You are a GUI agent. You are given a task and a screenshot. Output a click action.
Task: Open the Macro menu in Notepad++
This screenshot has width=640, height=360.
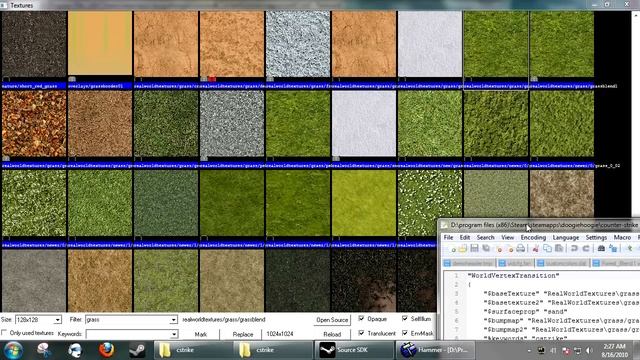[x=622, y=238]
